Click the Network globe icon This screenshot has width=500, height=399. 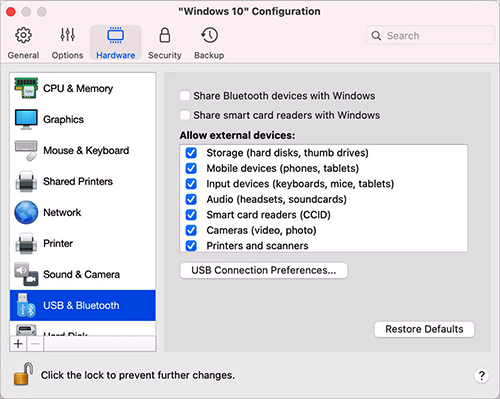26,212
